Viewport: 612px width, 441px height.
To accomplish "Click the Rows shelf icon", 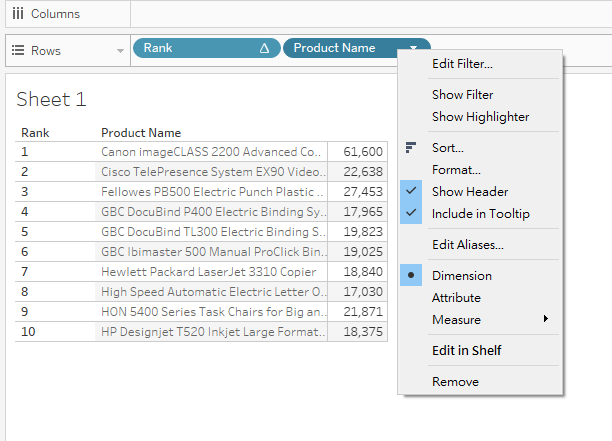I will [18, 50].
